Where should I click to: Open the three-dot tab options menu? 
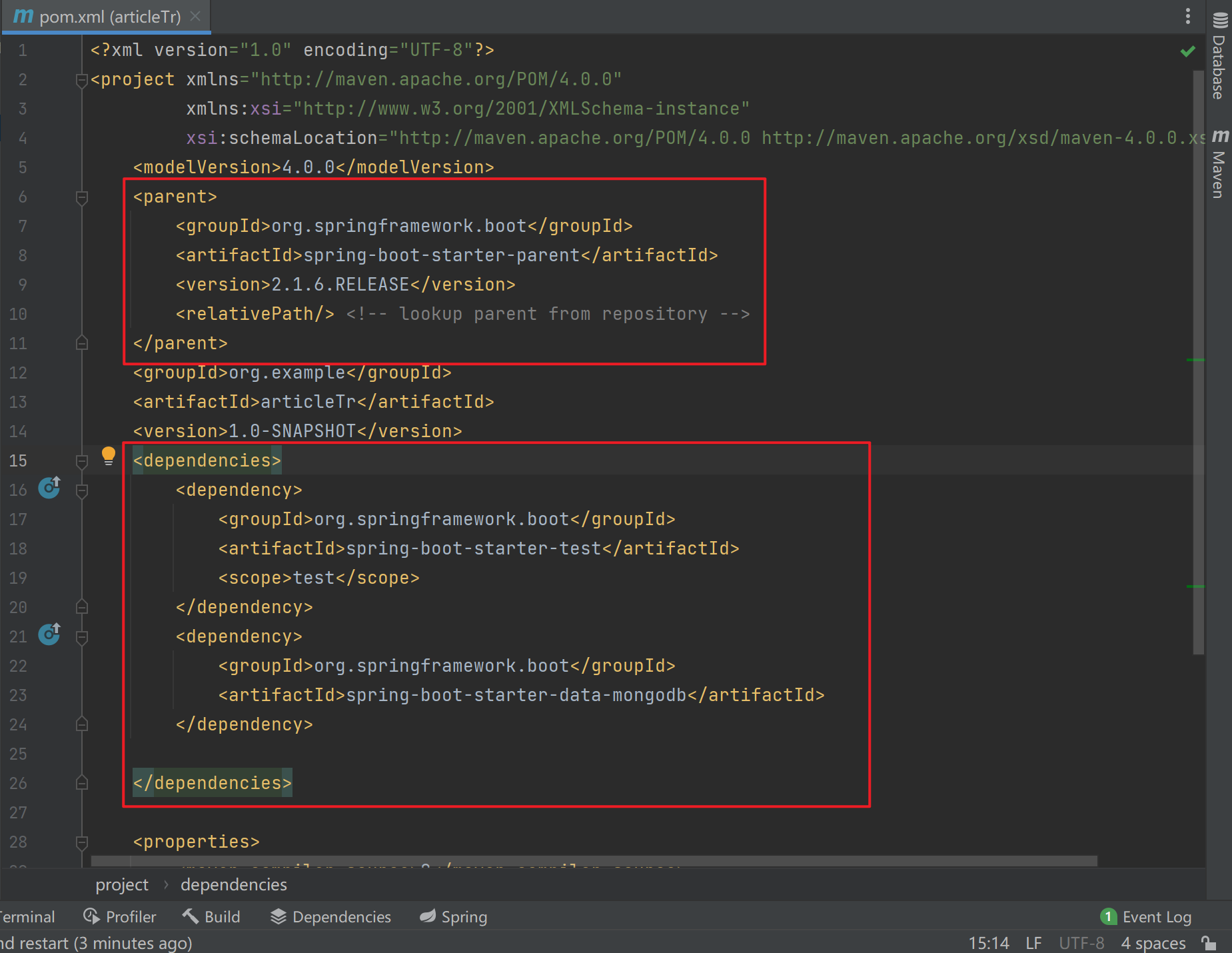point(1187,17)
